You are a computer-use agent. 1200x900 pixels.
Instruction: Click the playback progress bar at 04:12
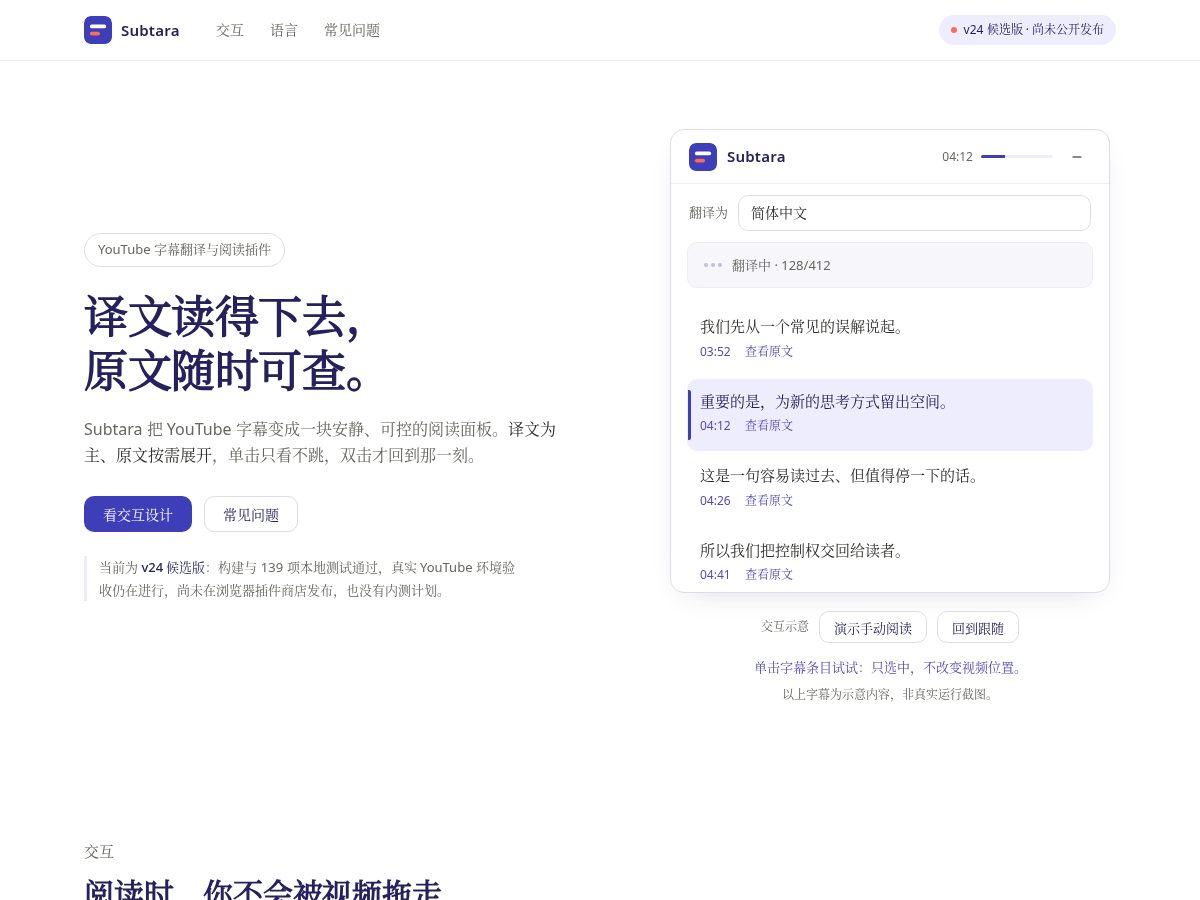[1016, 157]
